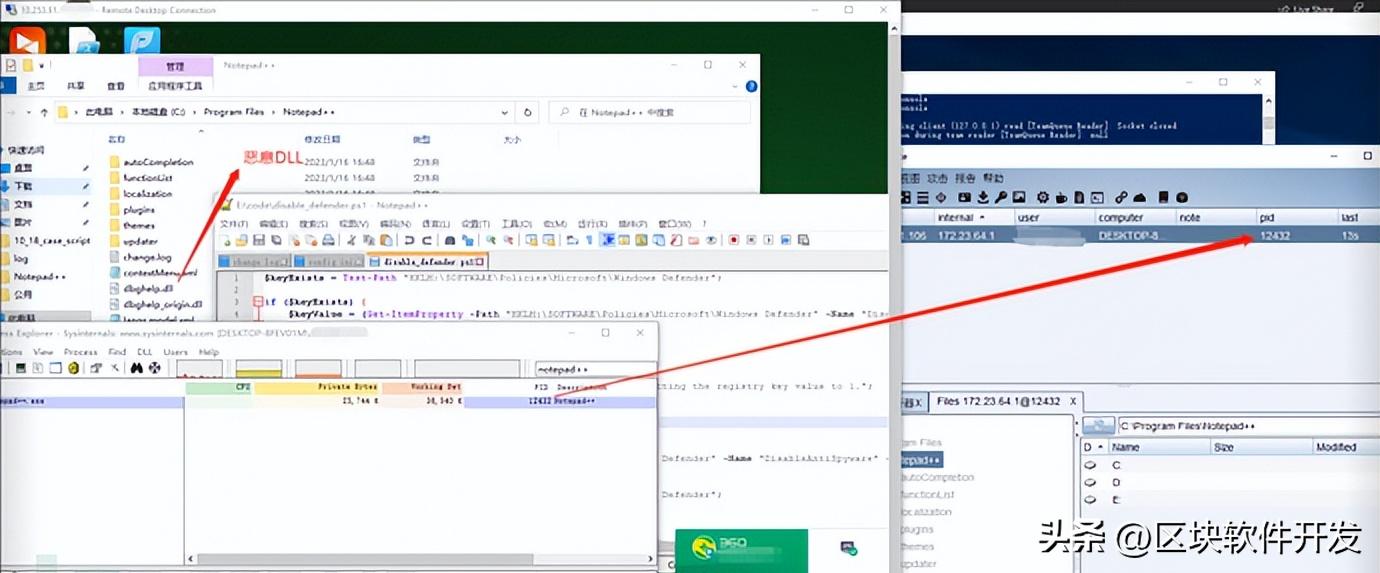1380x573 pixels.
Task: Select the dbghelp_origin.dll file in Explorer
Action: click(155, 304)
